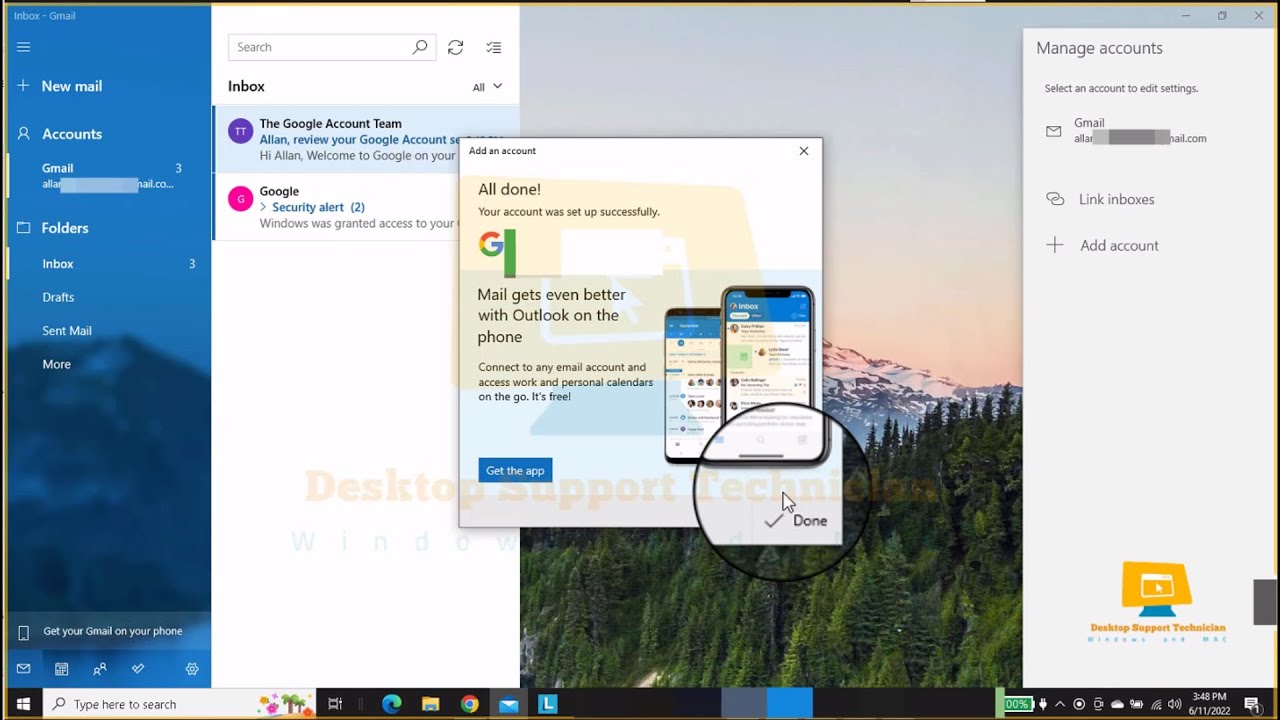Enter selection mode icon
The image size is (1280, 720).
pos(494,47)
